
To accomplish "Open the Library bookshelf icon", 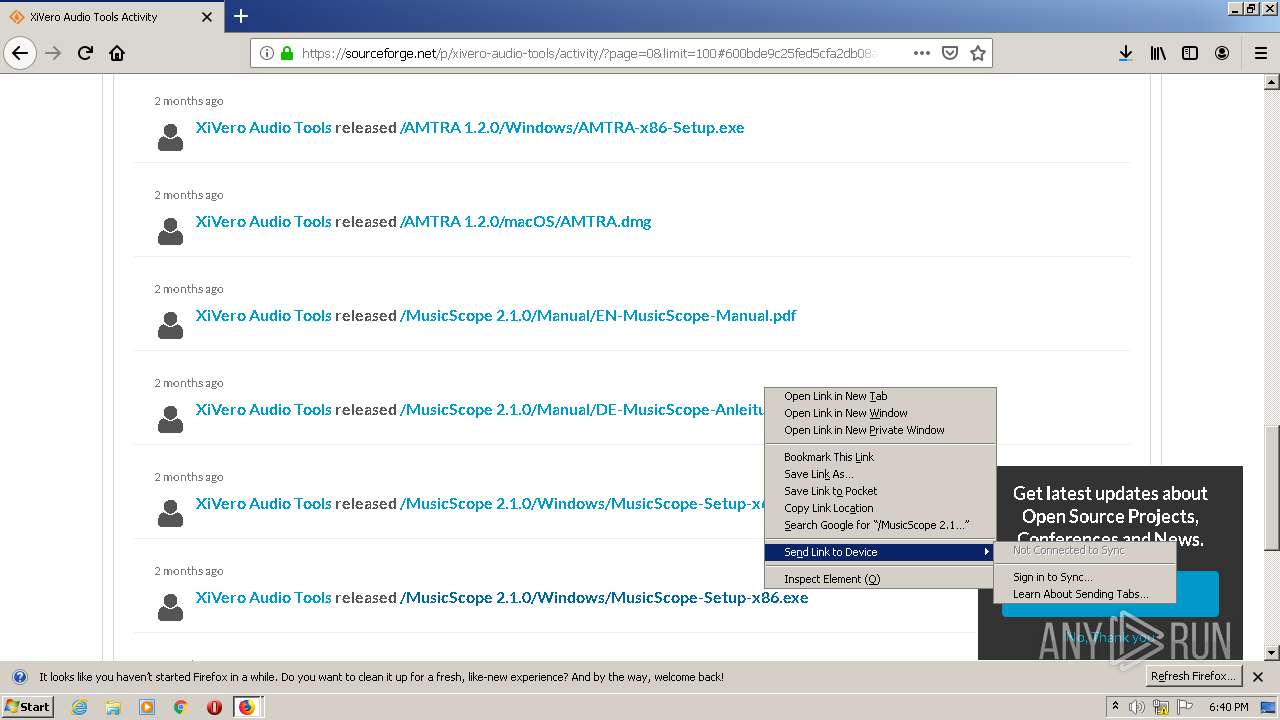I will 1158,53.
